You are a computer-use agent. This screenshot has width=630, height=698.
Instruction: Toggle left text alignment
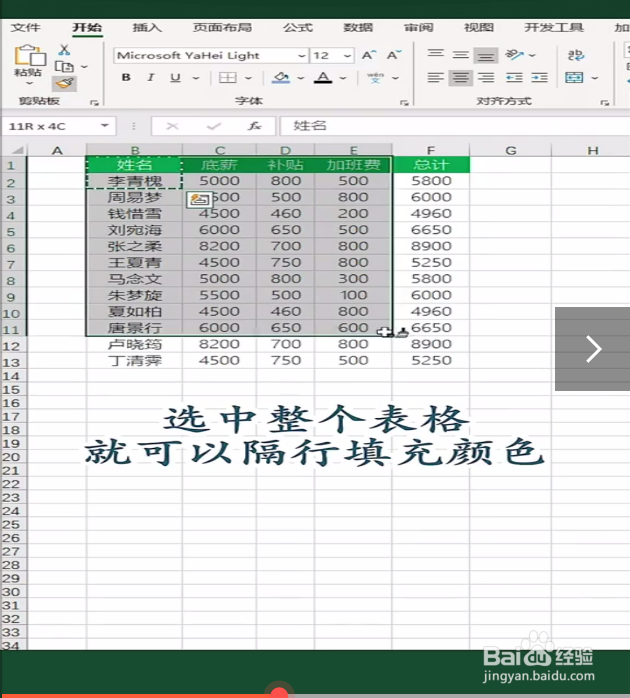[435, 78]
